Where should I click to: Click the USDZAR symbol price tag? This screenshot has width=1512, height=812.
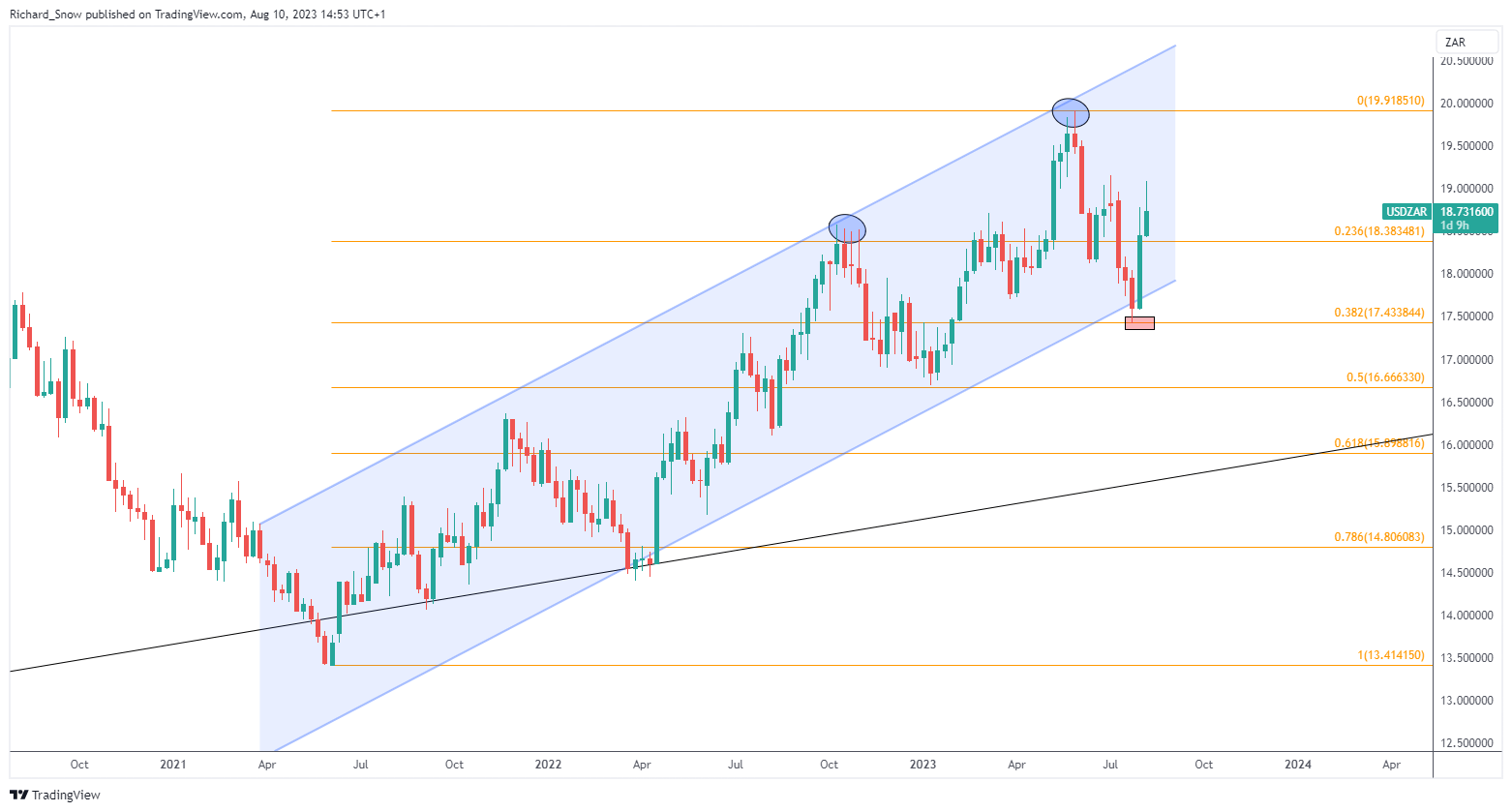(1406, 212)
